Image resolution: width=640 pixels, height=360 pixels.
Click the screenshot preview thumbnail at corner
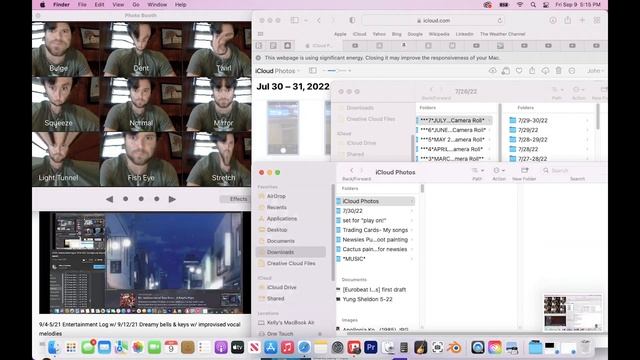573,313
